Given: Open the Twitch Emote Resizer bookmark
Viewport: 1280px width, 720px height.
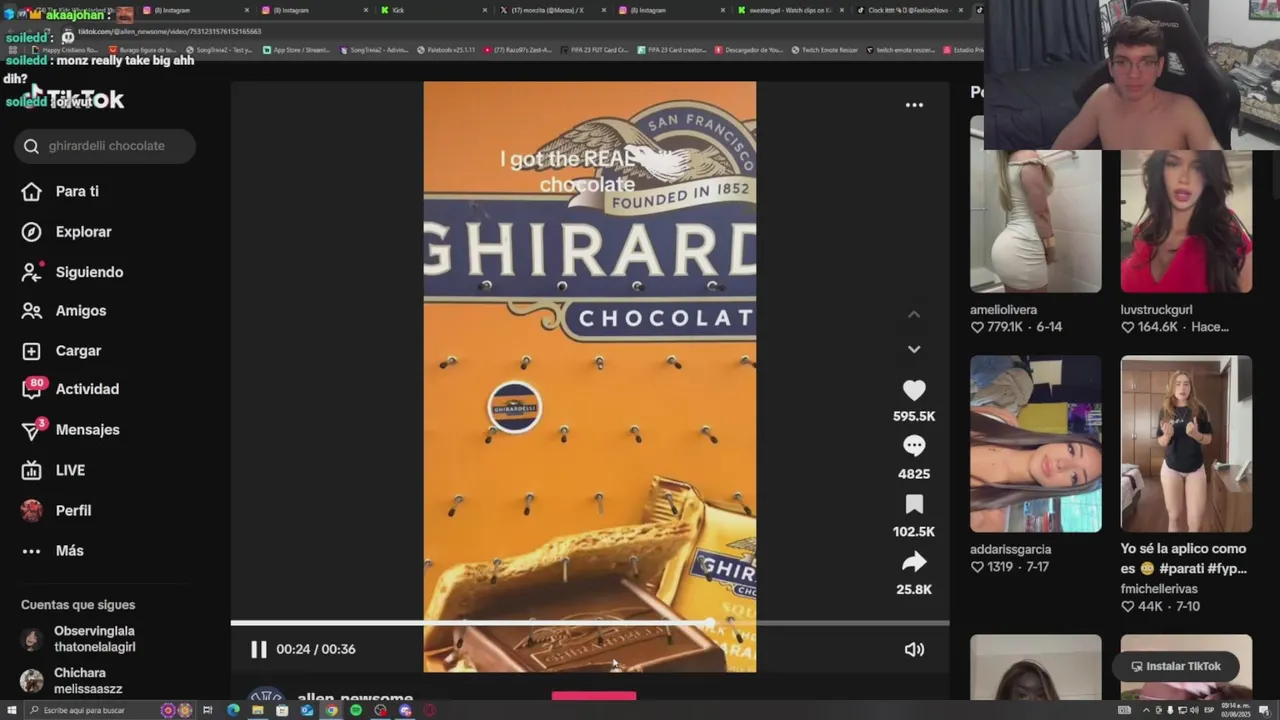Looking at the screenshot, I should click(824, 49).
